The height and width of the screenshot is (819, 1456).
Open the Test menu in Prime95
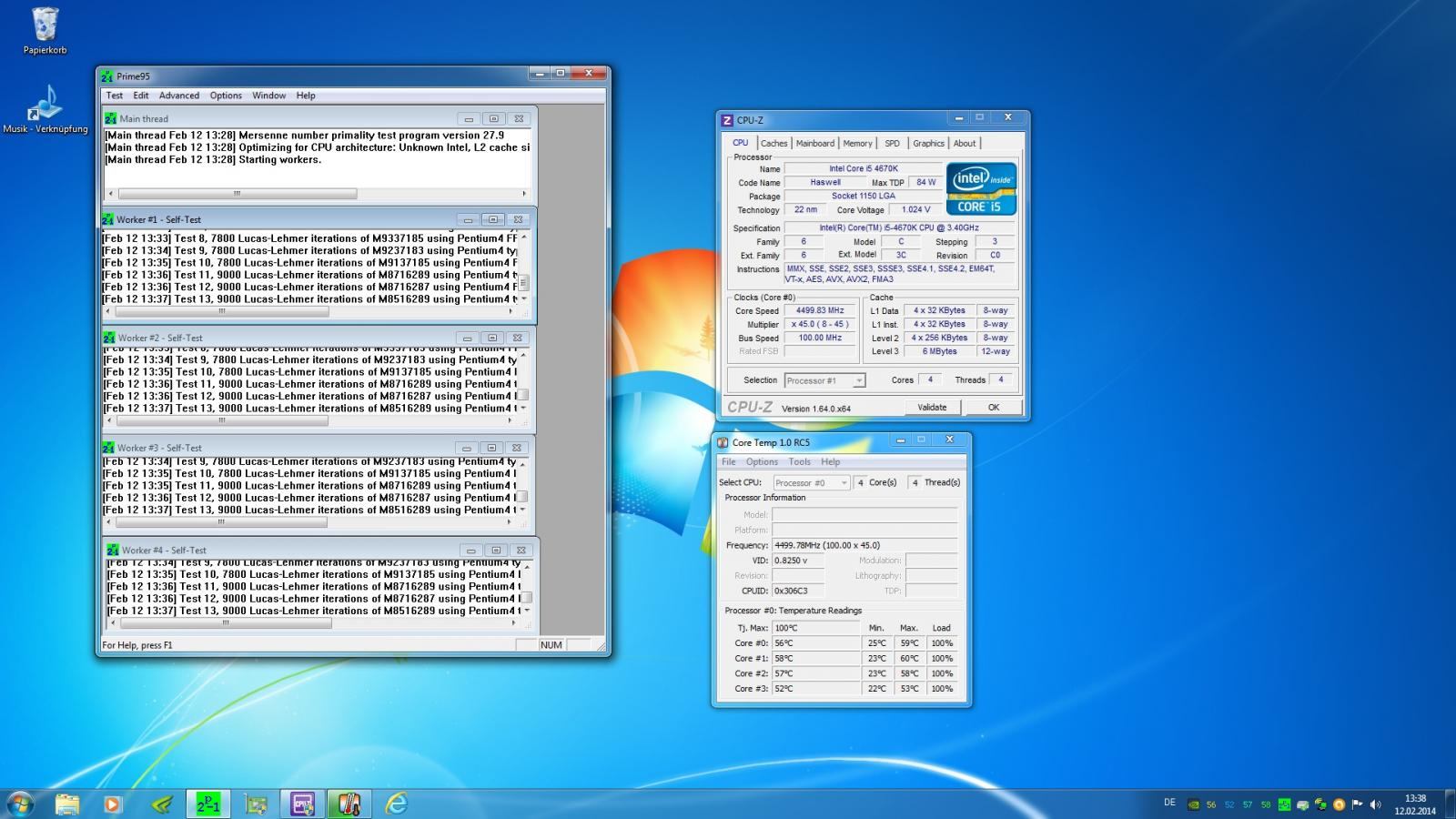115,95
